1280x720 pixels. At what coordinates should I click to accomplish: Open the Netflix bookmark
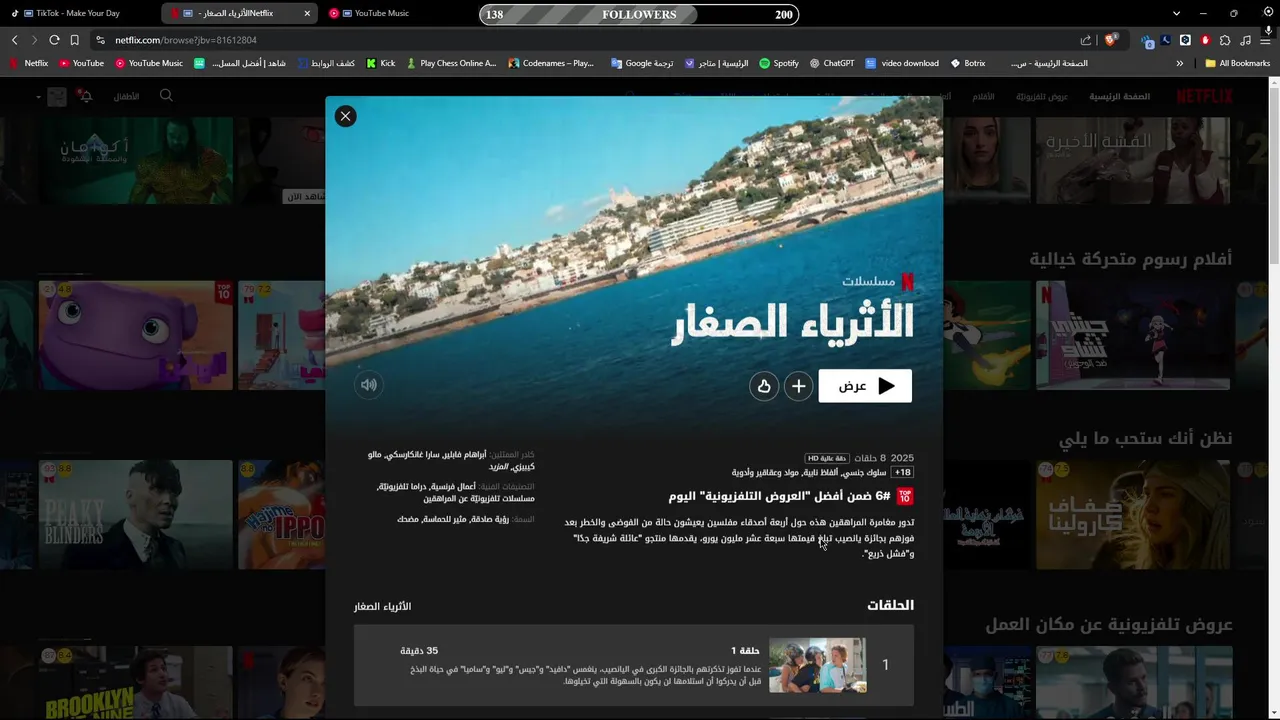click(29, 63)
